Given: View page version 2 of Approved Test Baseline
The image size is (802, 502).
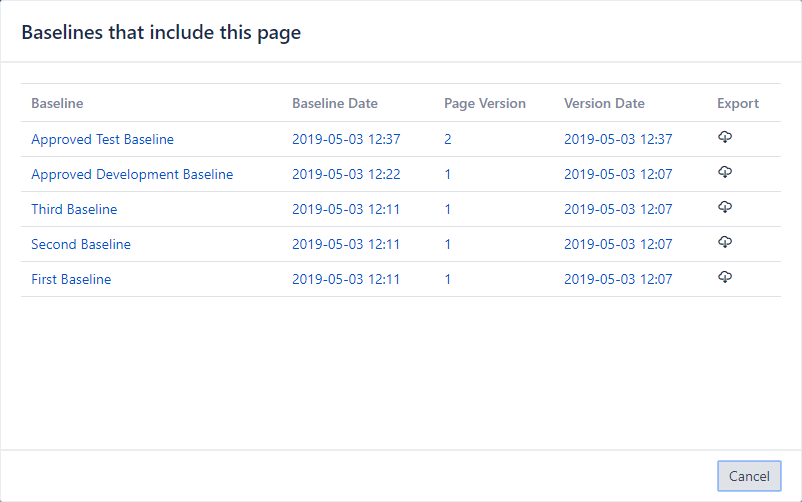Looking at the screenshot, I should (x=448, y=140).
